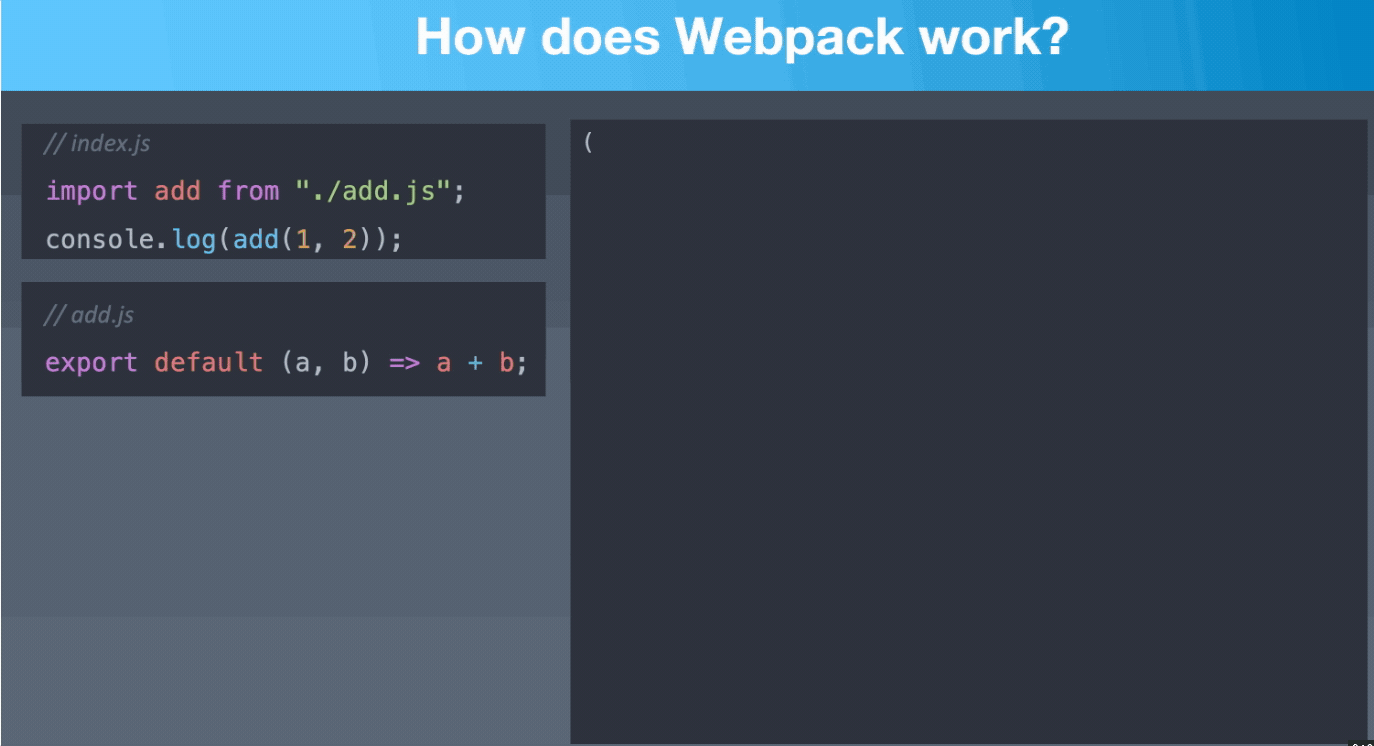This screenshot has height=746, width=1374.
Task: Click the "// add.js" comment line
Action: point(89,315)
